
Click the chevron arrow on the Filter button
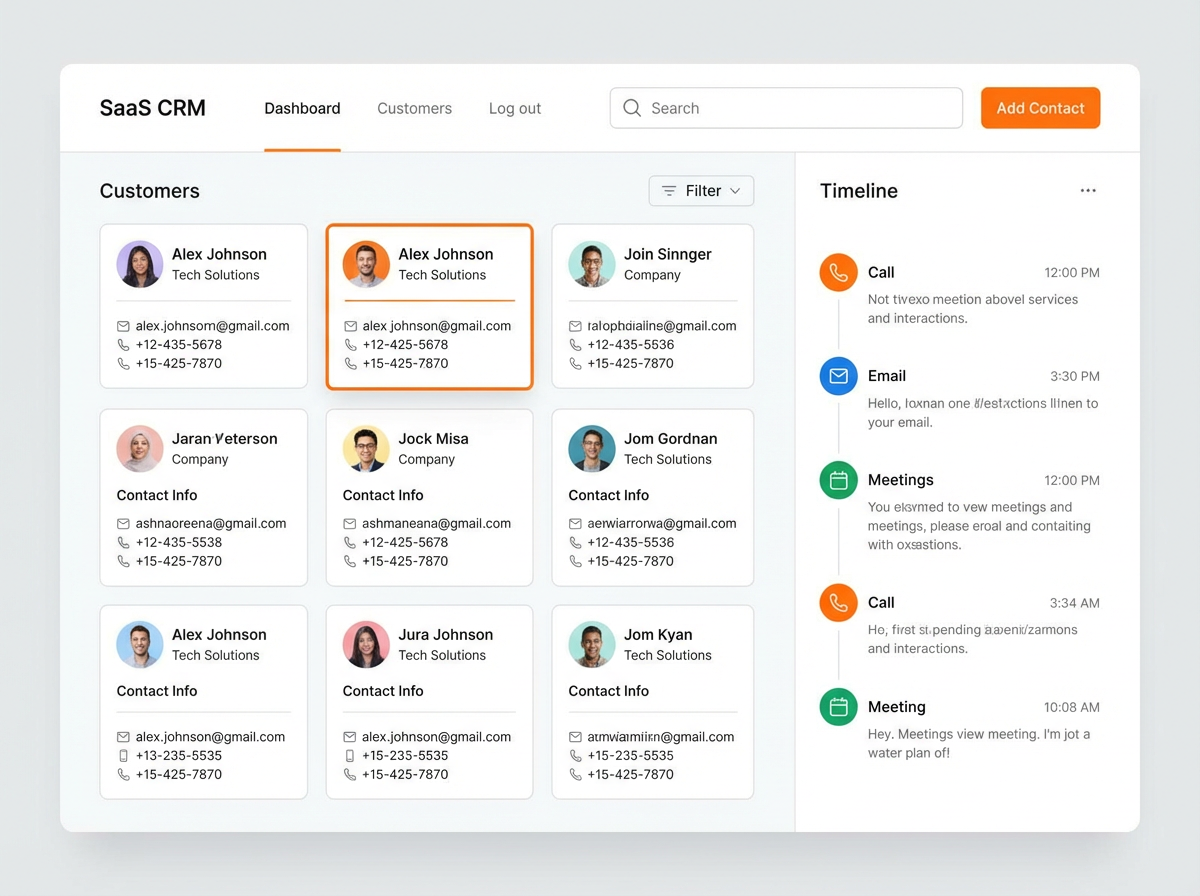click(735, 191)
